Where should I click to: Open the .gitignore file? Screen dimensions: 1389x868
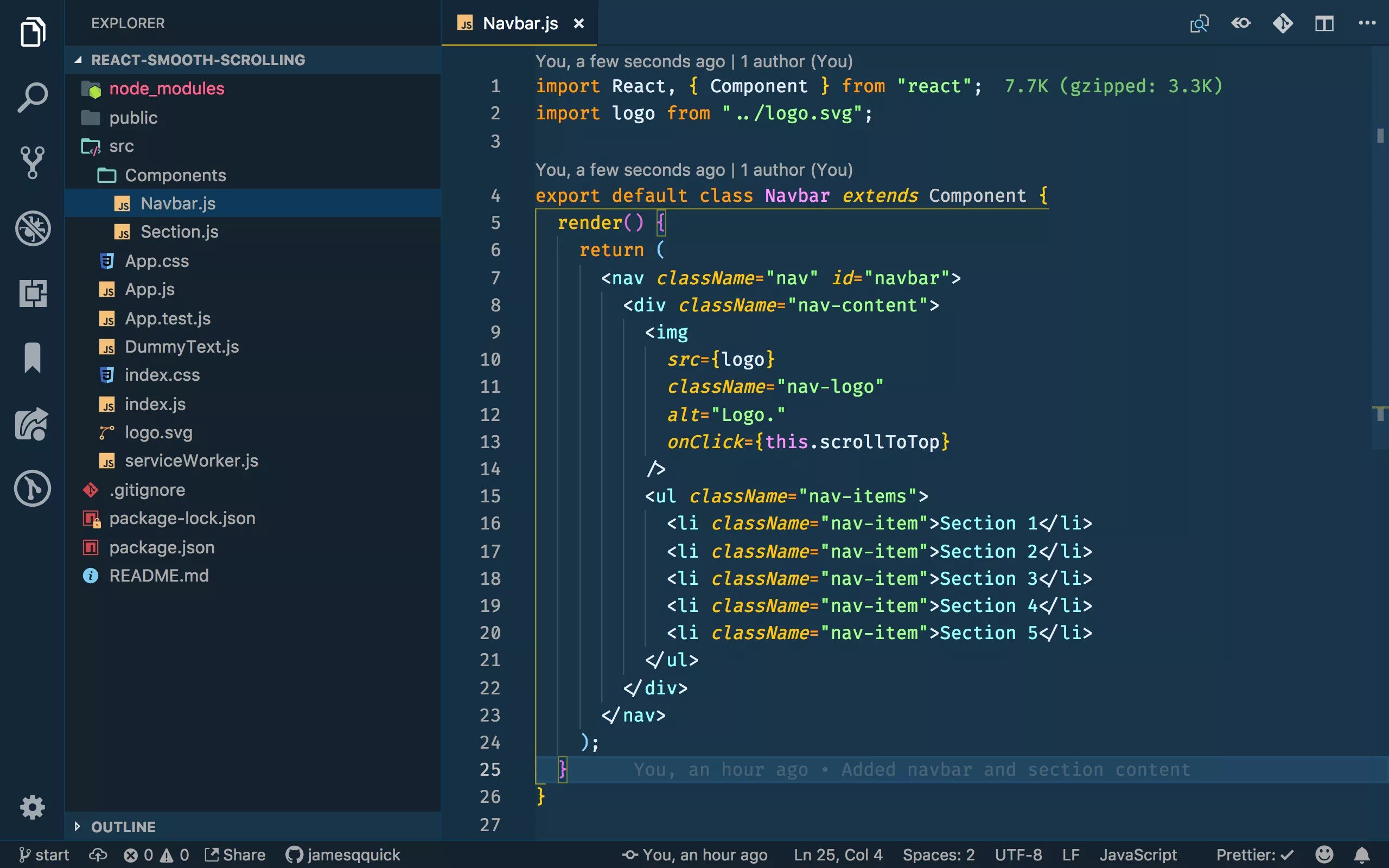click(x=252, y=490)
